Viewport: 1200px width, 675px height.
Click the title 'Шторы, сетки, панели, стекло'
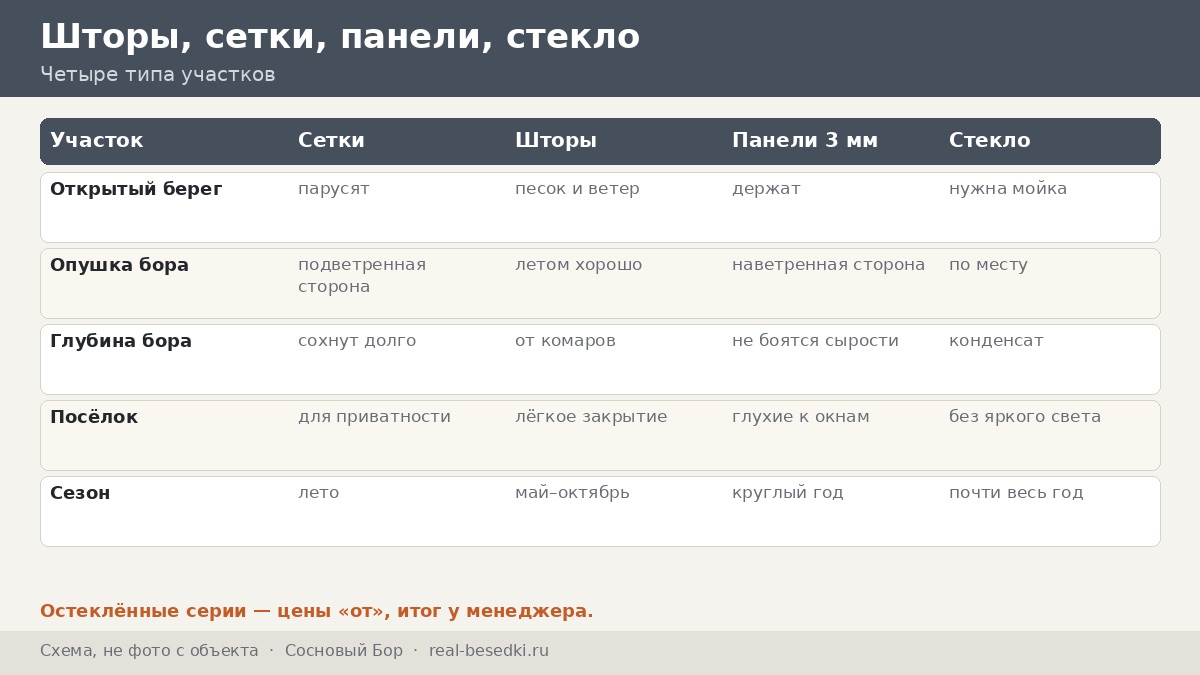340,37
